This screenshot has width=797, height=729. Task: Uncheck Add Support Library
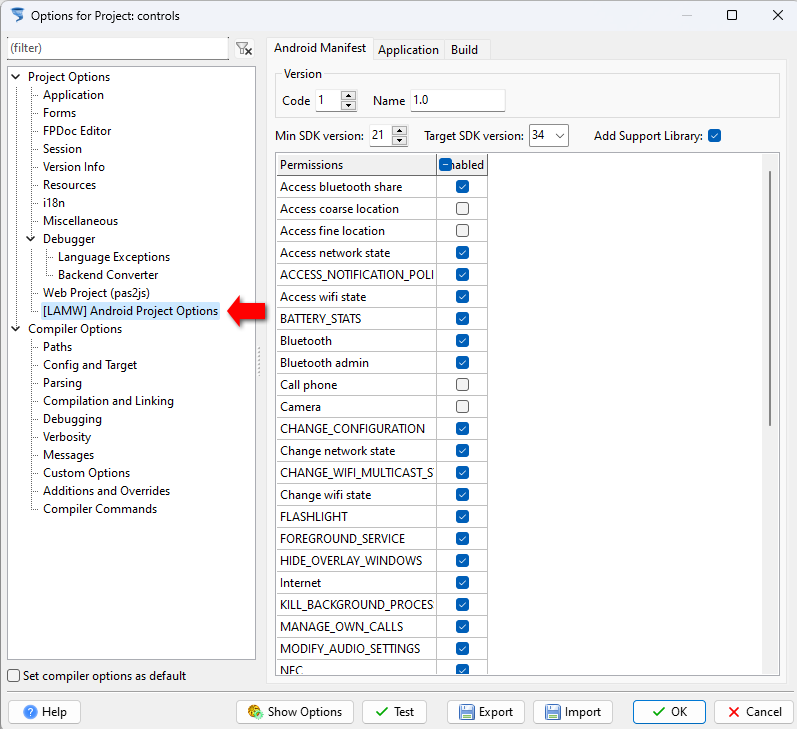(x=714, y=136)
